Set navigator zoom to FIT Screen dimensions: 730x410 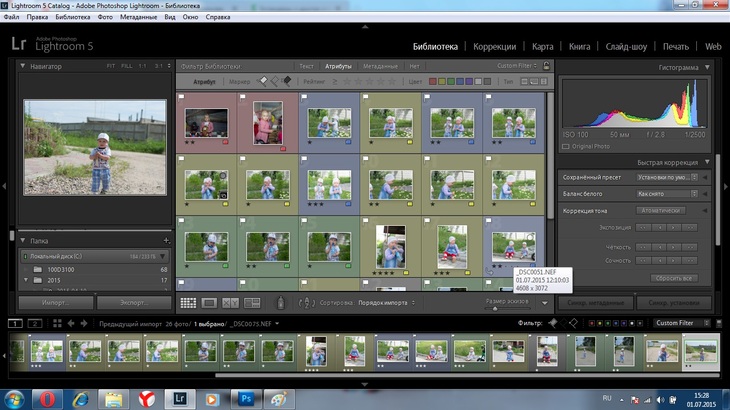pos(111,66)
